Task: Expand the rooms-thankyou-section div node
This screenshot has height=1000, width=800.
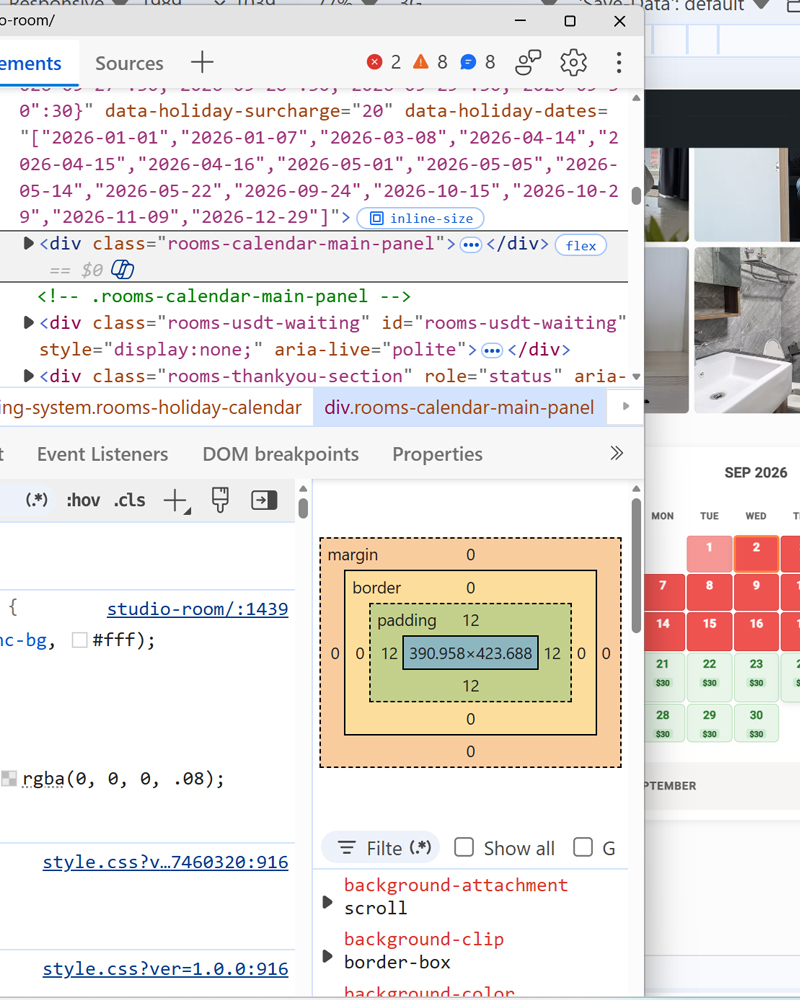Action: click(28, 376)
